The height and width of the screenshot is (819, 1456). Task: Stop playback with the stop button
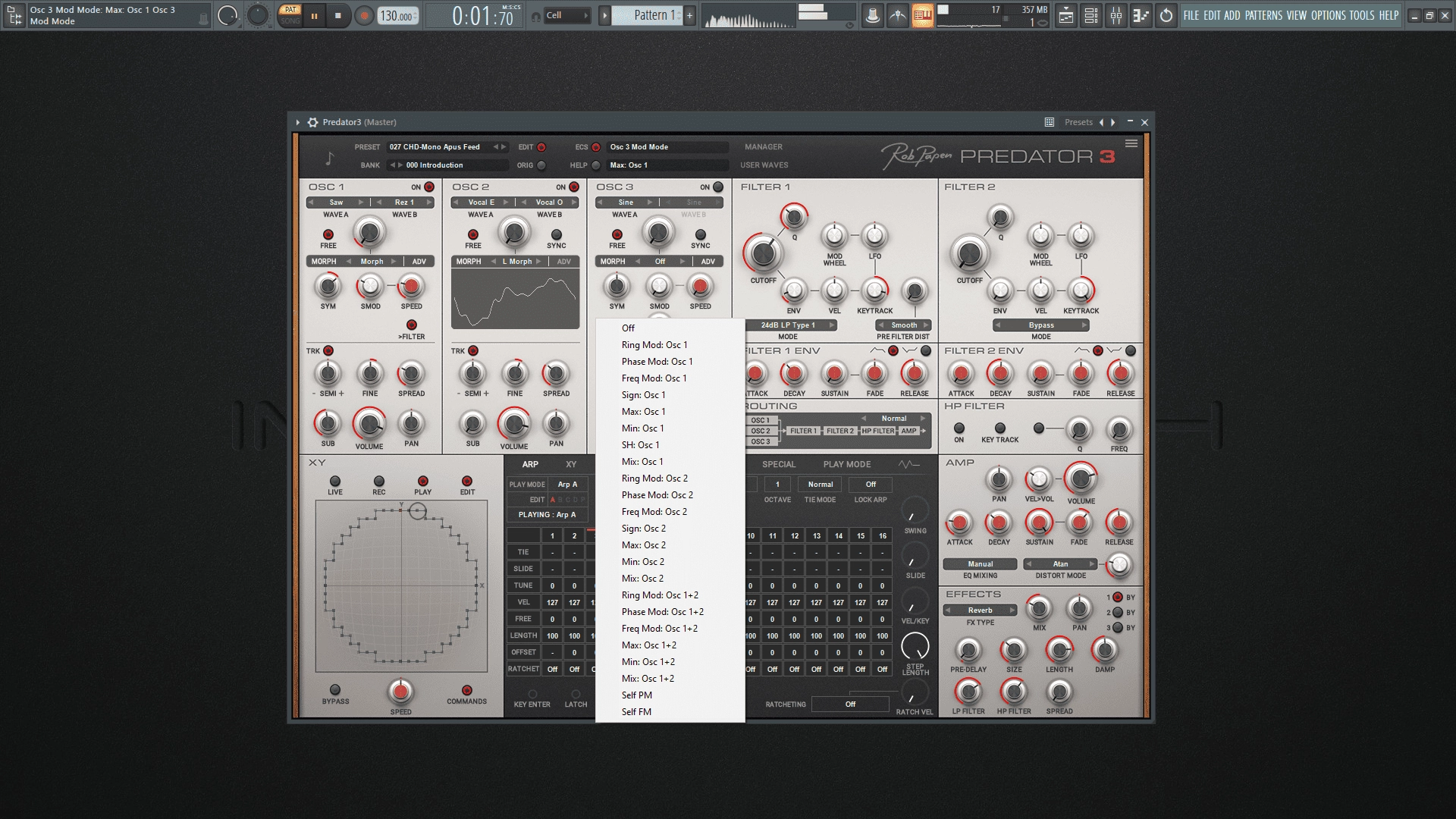338,15
